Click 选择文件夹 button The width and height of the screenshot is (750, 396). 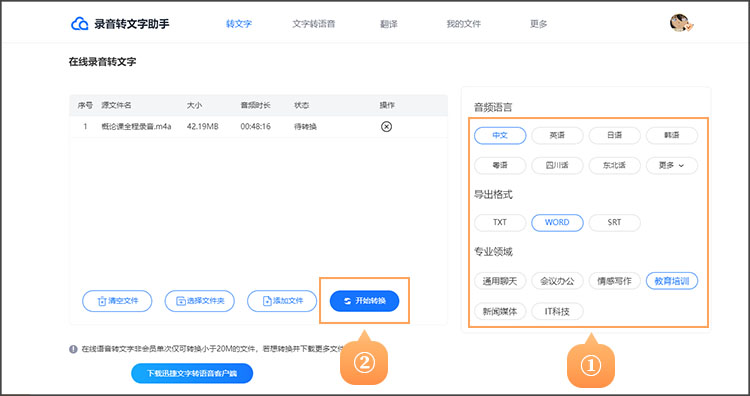coord(199,301)
